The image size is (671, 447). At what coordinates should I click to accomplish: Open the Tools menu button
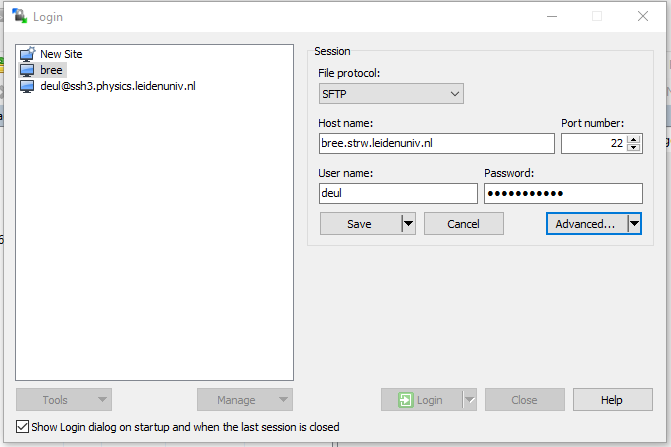coord(64,400)
